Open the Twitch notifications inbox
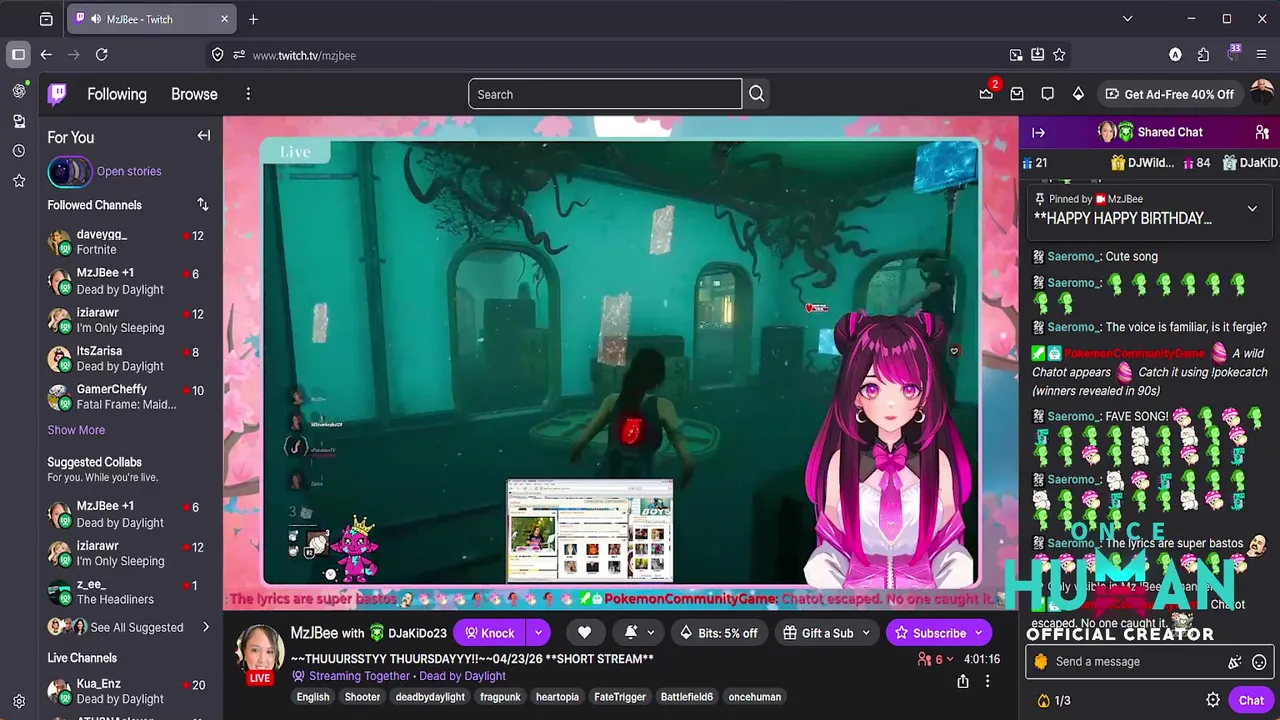 1017,94
